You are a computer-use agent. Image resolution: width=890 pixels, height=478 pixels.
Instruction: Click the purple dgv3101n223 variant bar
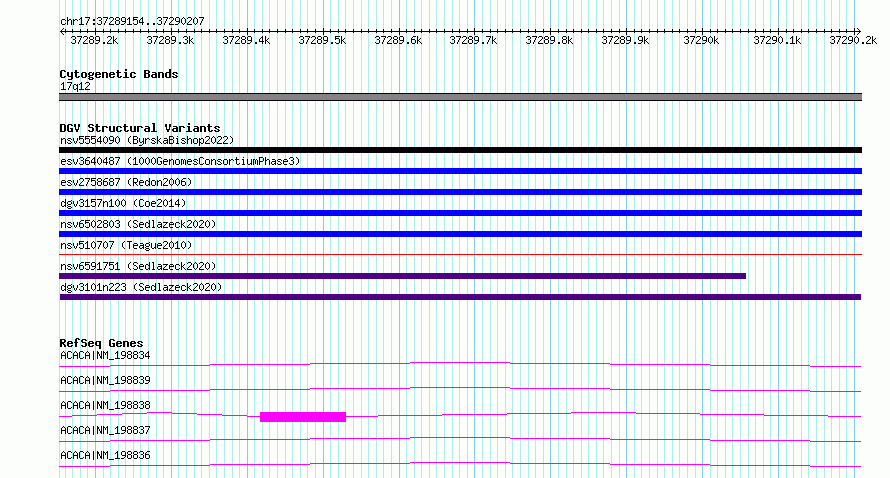click(460, 297)
